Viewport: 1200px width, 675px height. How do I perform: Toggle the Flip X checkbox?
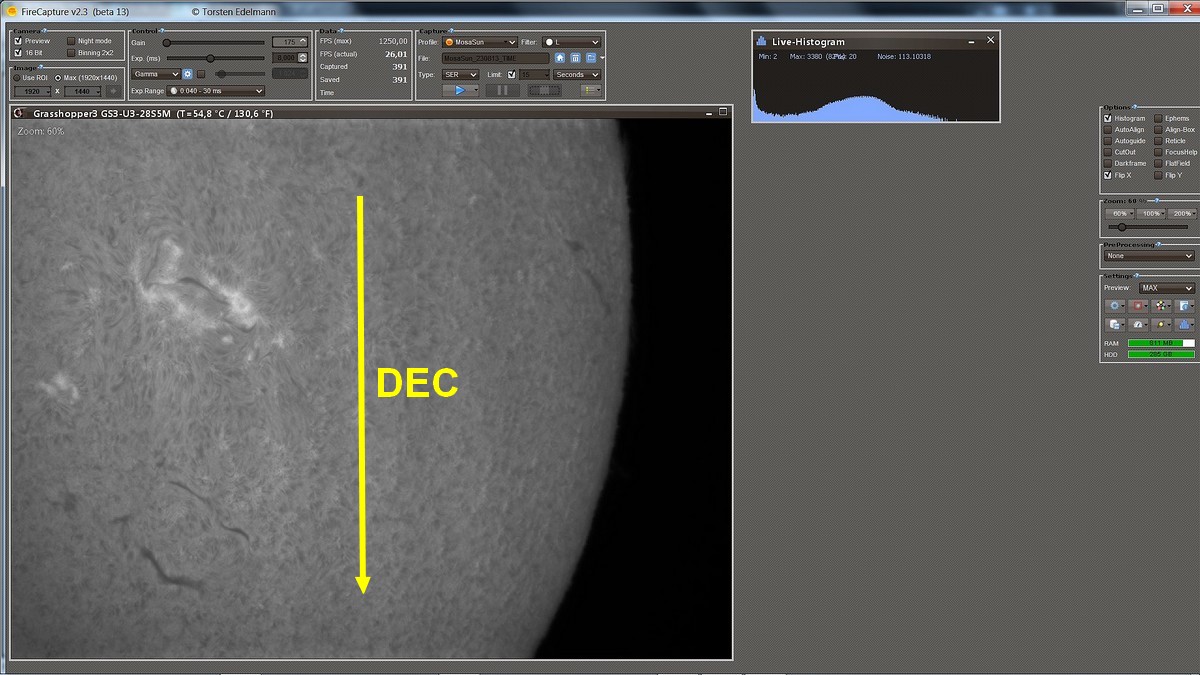(1108, 175)
